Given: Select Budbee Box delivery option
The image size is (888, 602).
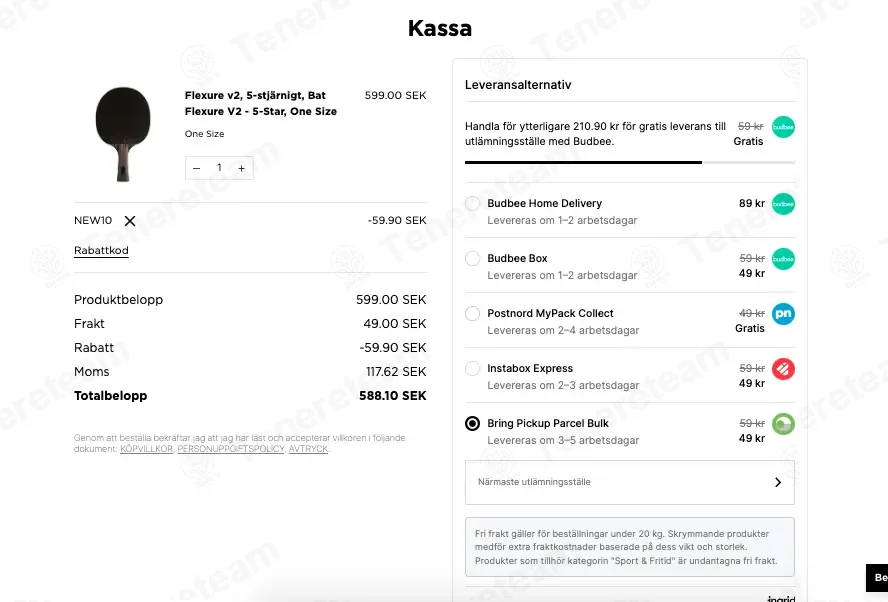Looking at the screenshot, I should click(472, 258).
